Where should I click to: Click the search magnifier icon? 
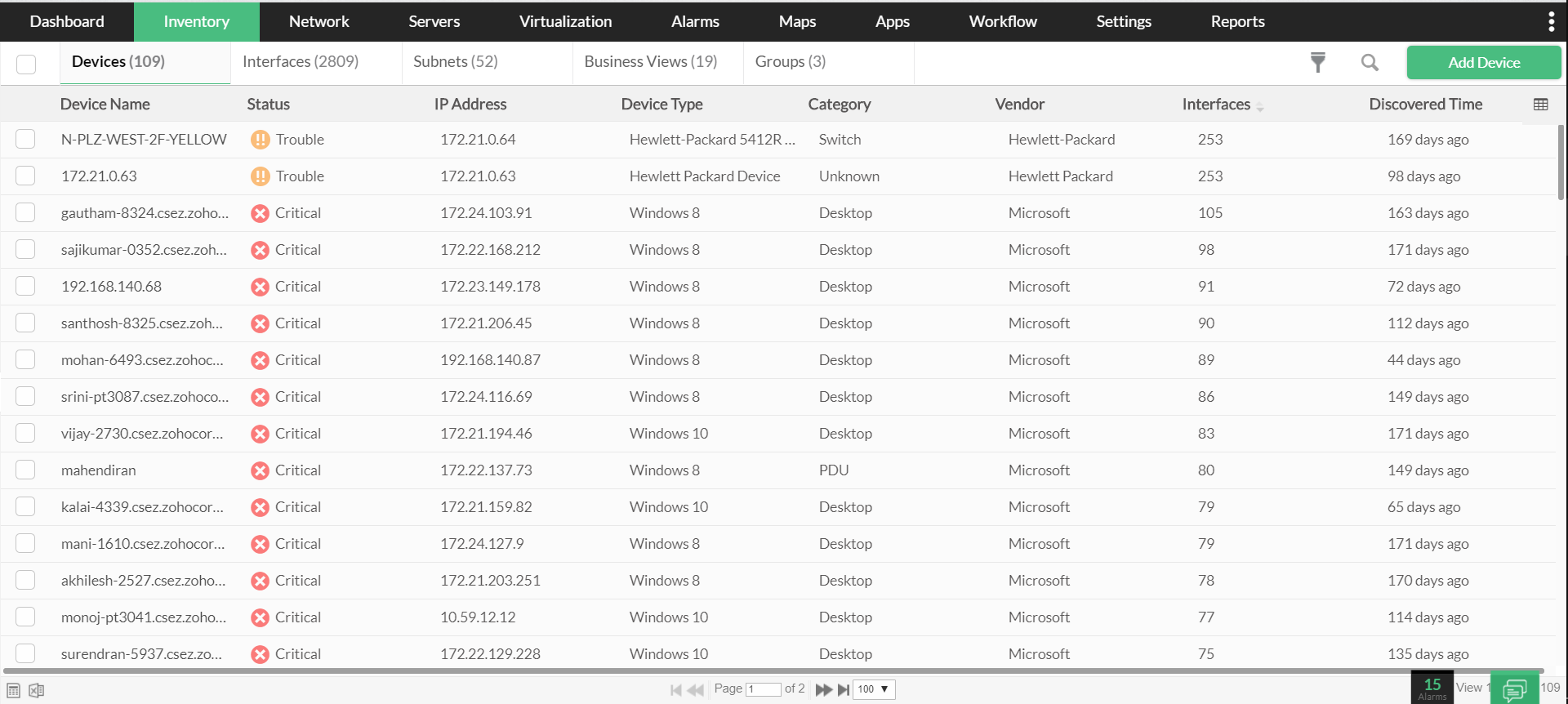1370,62
